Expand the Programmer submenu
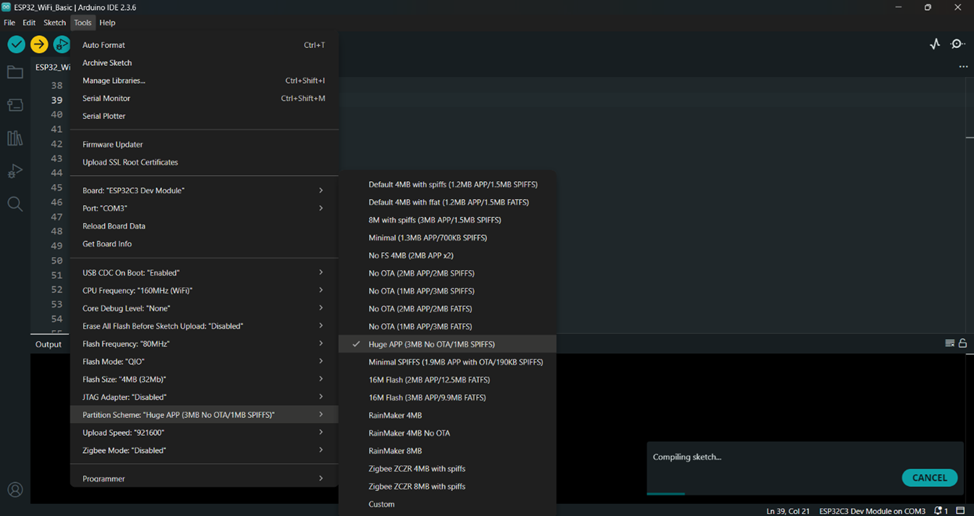 [x=204, y=478]
